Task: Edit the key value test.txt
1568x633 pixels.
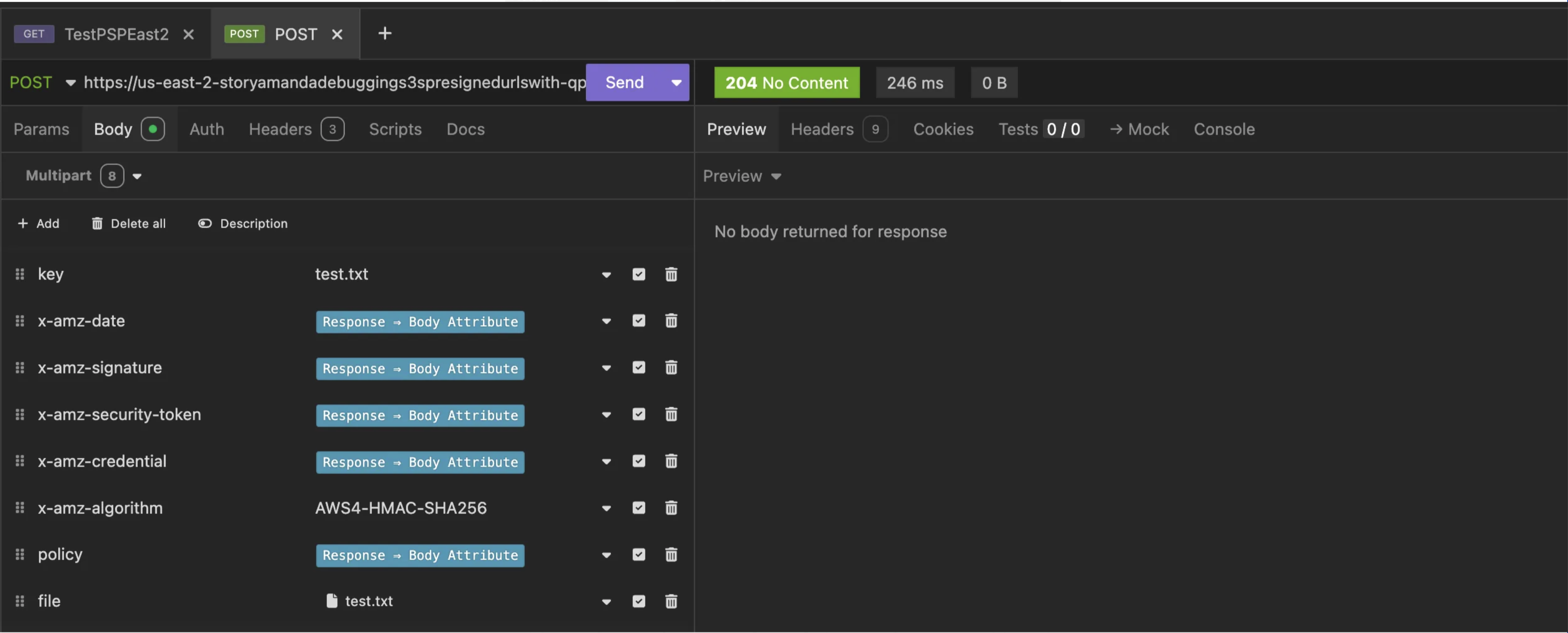Action: pos(341,274)
